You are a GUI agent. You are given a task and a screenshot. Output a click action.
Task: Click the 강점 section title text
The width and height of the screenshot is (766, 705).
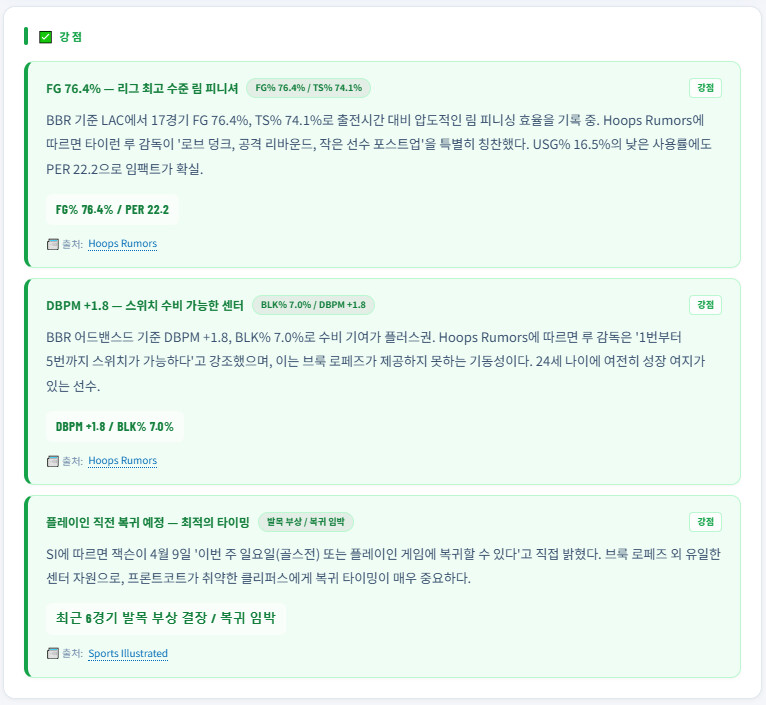[x=70, y=37]
